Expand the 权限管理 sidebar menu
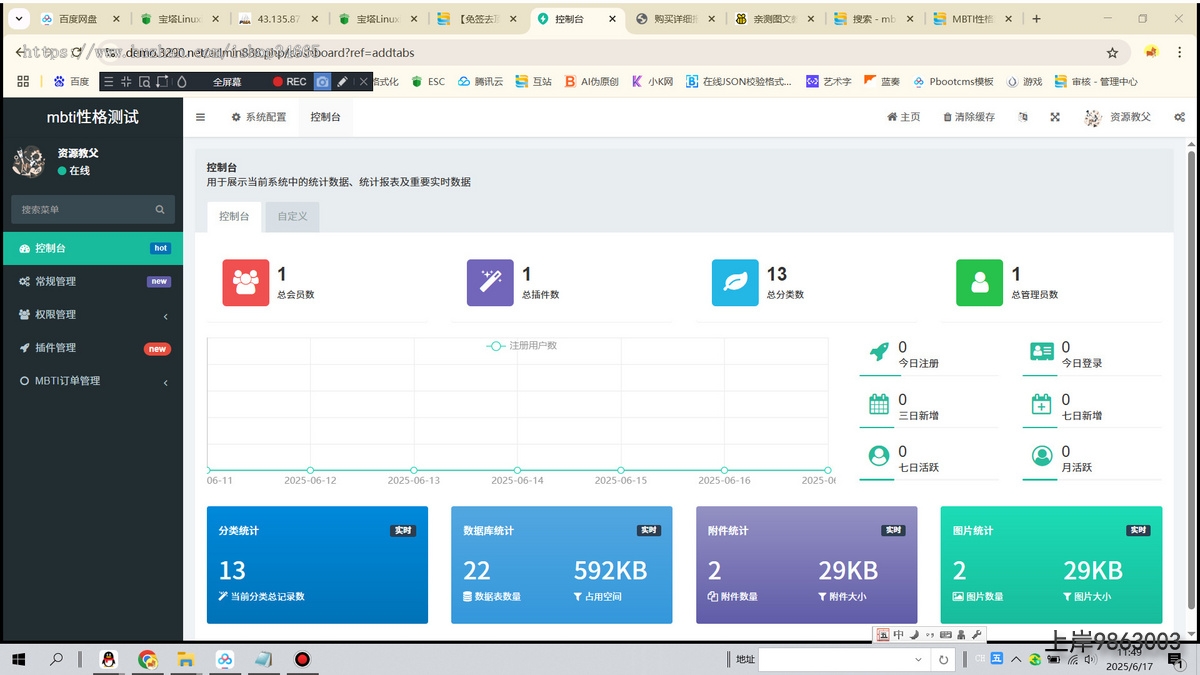Screen dimensions: 1200x675 click(92, 315)
